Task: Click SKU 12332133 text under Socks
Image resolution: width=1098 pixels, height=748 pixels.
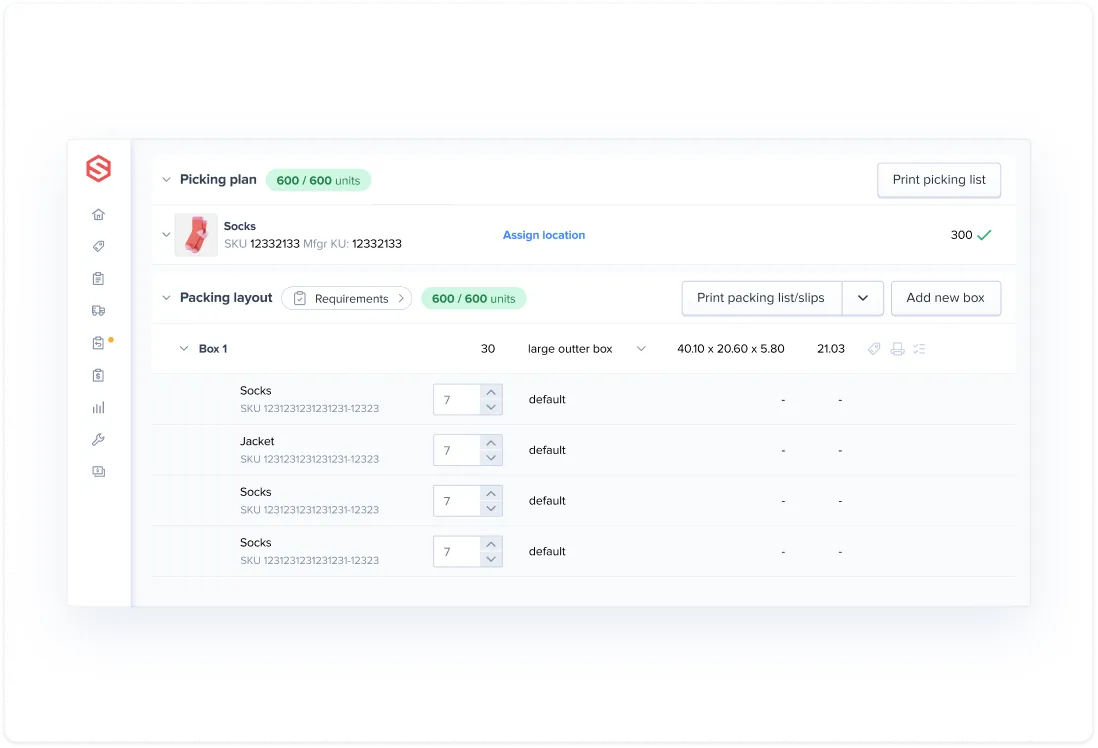Action: coord(262,244)
